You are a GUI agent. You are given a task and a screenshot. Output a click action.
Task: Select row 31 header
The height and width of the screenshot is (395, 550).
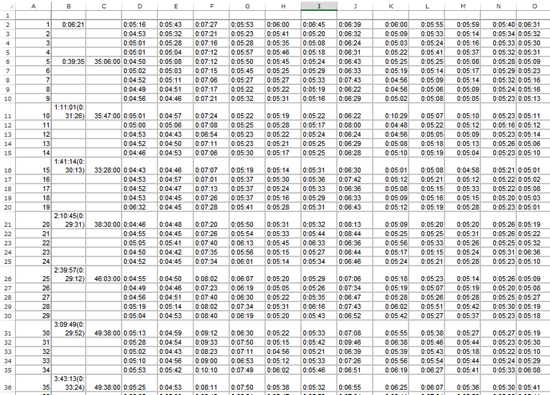pyautogui.click(x=8, y=329)
